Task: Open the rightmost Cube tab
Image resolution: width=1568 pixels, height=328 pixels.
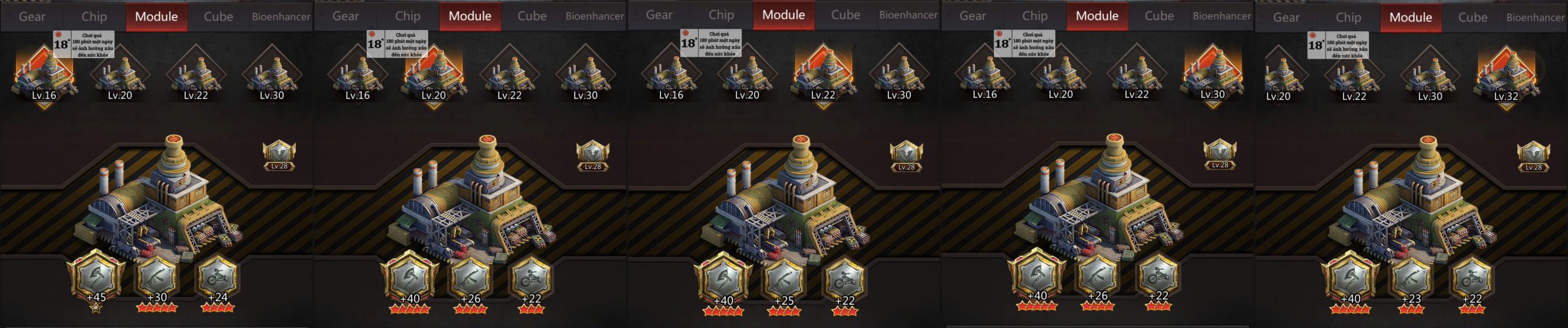Action: tap(1473, 17)
